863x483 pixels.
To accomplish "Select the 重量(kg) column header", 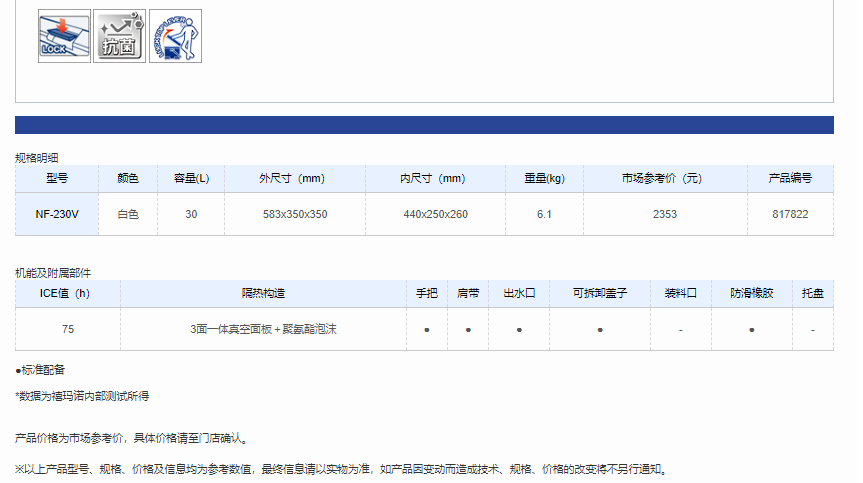I will coord(544,178).
